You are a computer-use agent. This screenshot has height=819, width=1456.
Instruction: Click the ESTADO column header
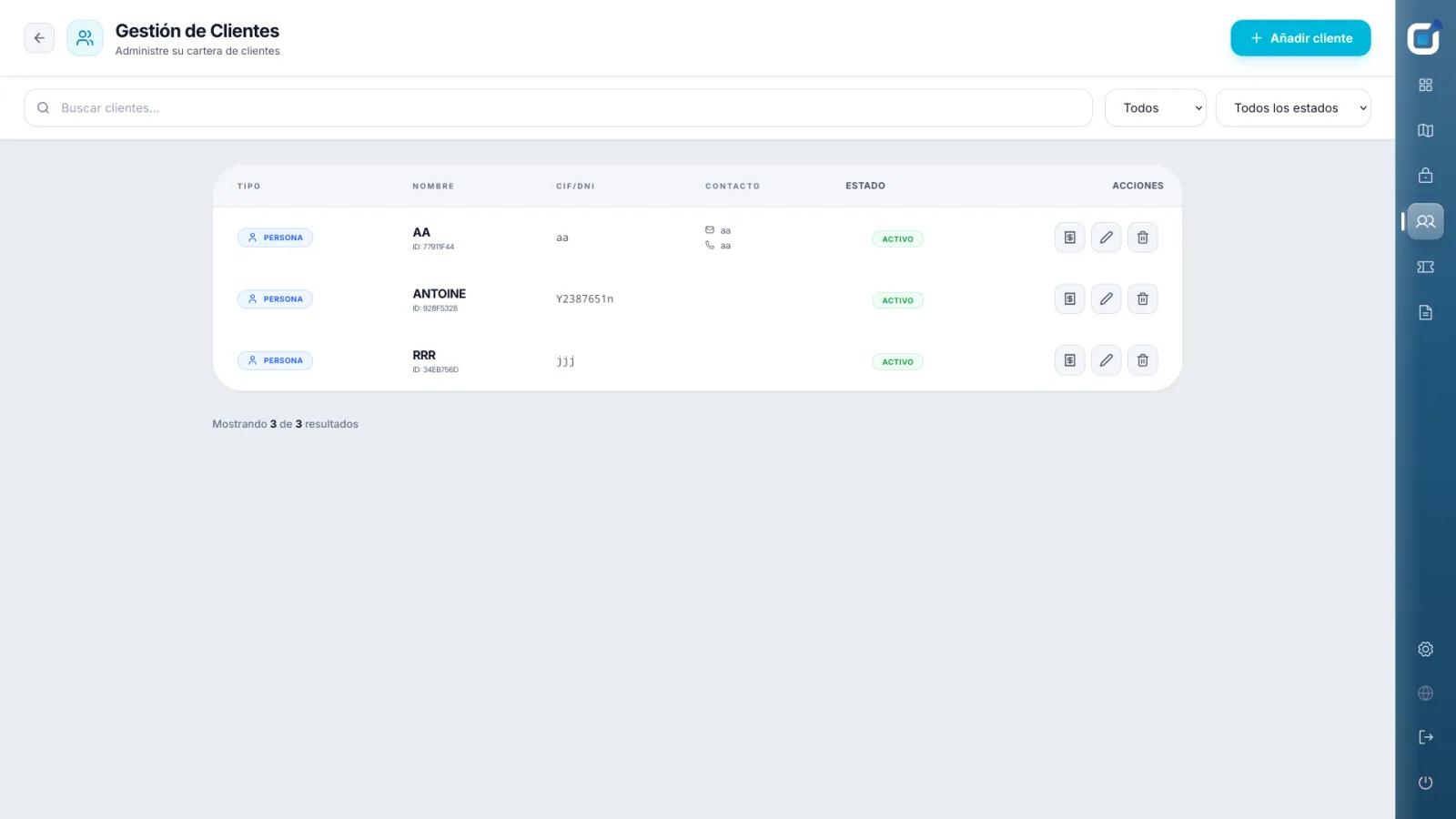coord(865,186)
